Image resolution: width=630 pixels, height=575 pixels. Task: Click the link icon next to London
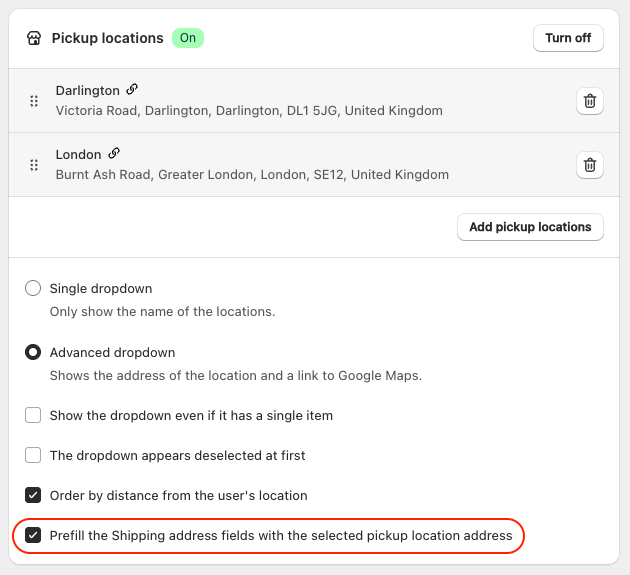[114, 154]
